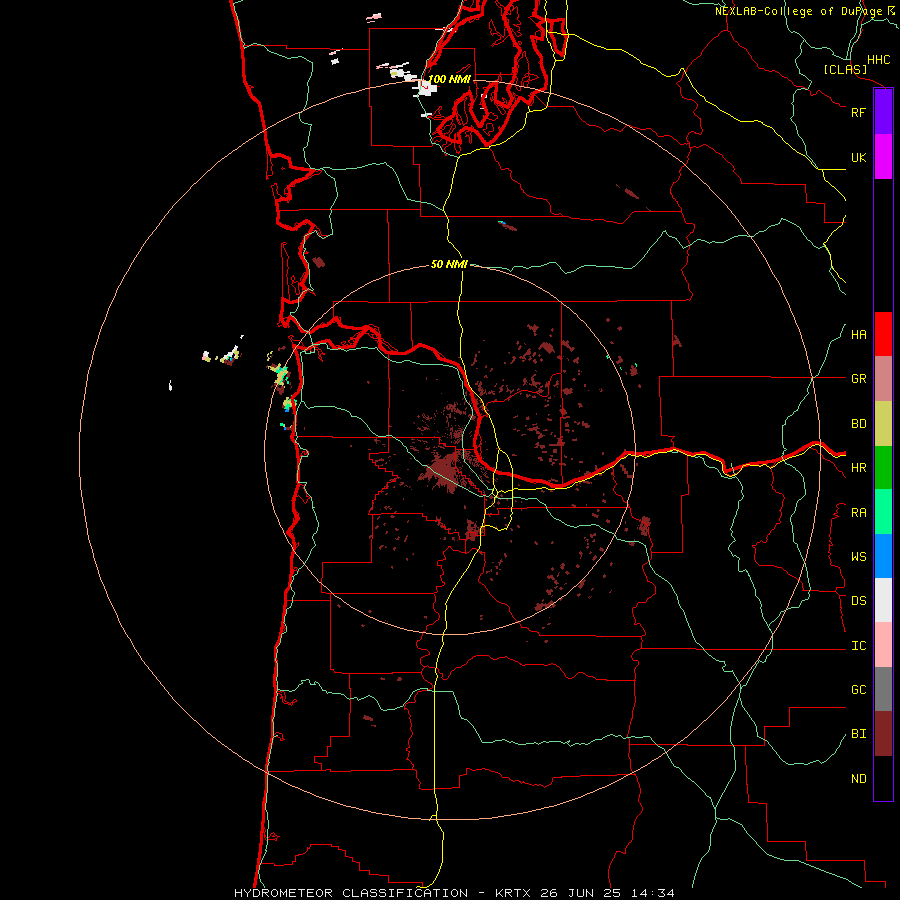Select the WS legend label
The height and width of the screenshot is (900, 900).
(858, 557)
